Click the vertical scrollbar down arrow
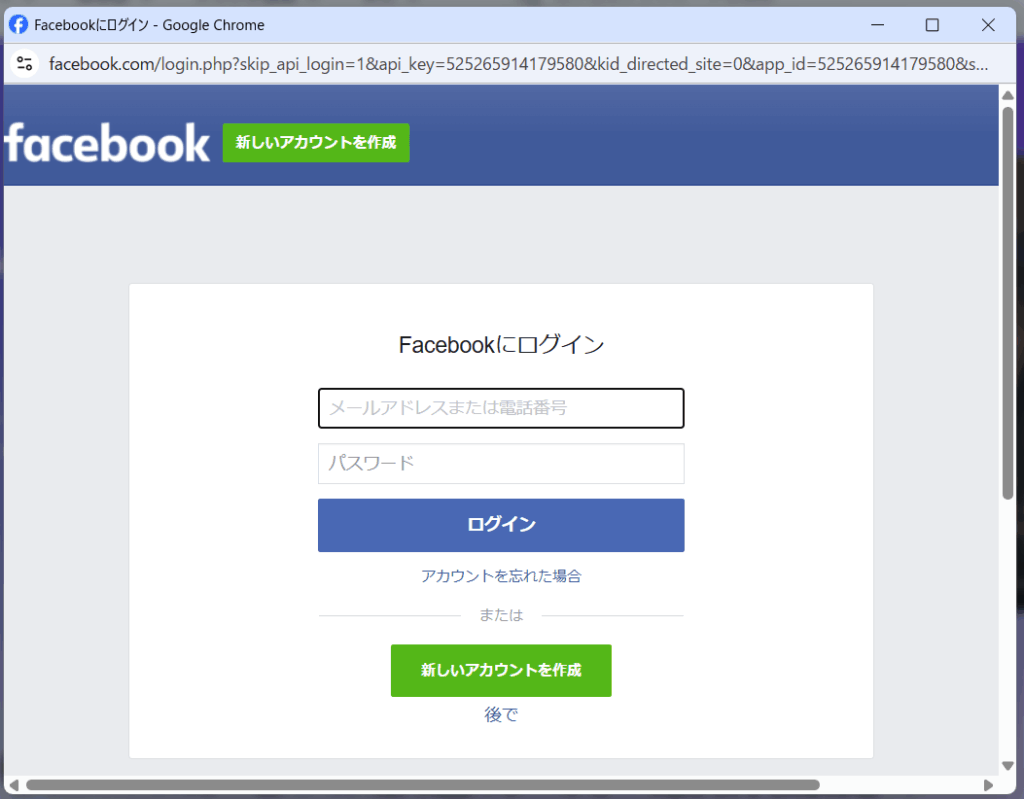Viewport: 1024px width, 799px height. (x=1008, y=766)
